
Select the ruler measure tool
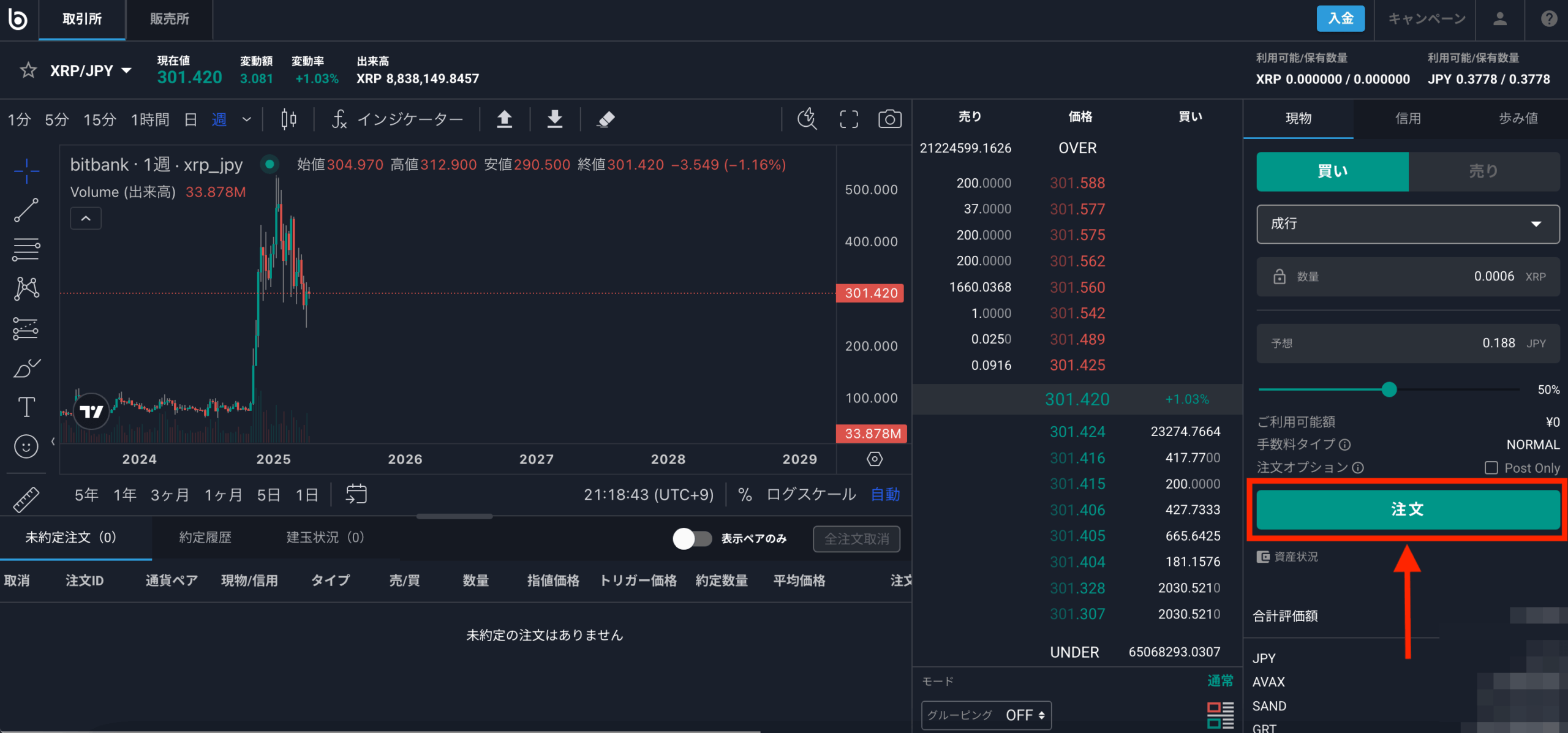coord(26,500)
